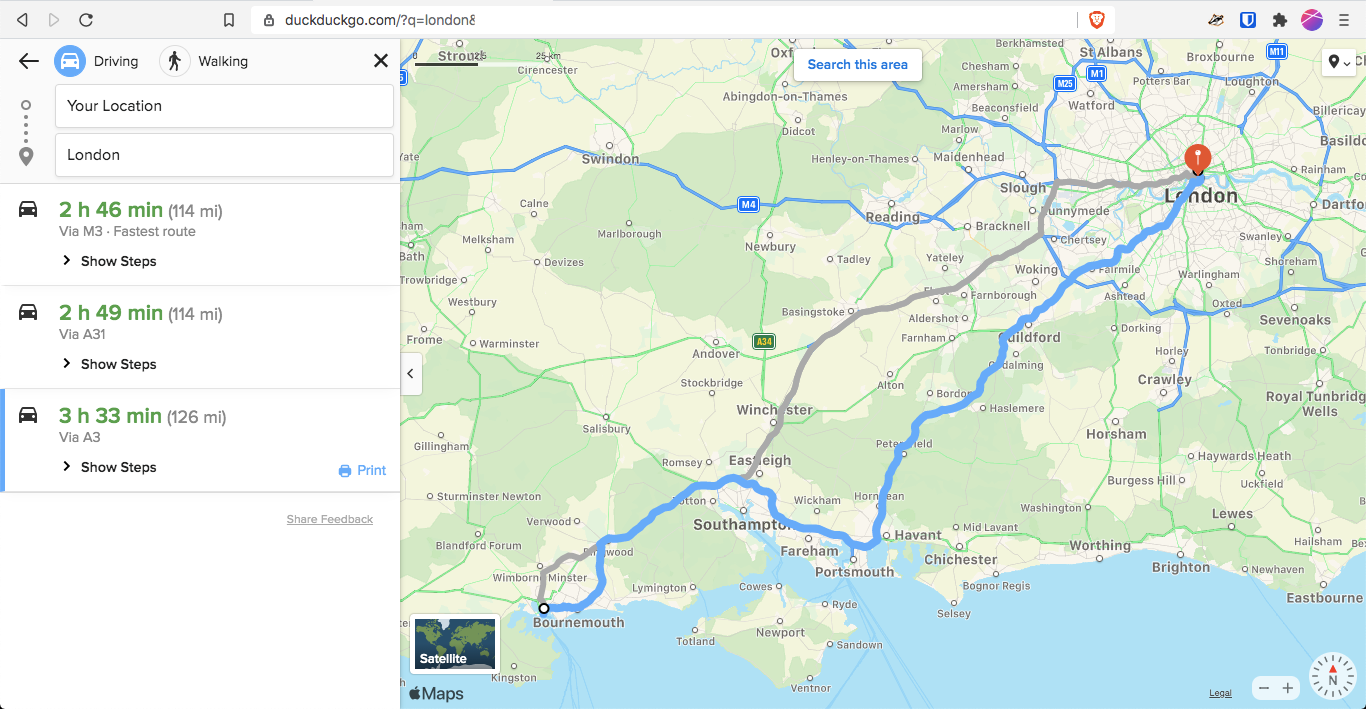The height and width of the screenshot is (709, 1366).
Task: Click the car icon beside the A3 route
Action: coord(28,415)
